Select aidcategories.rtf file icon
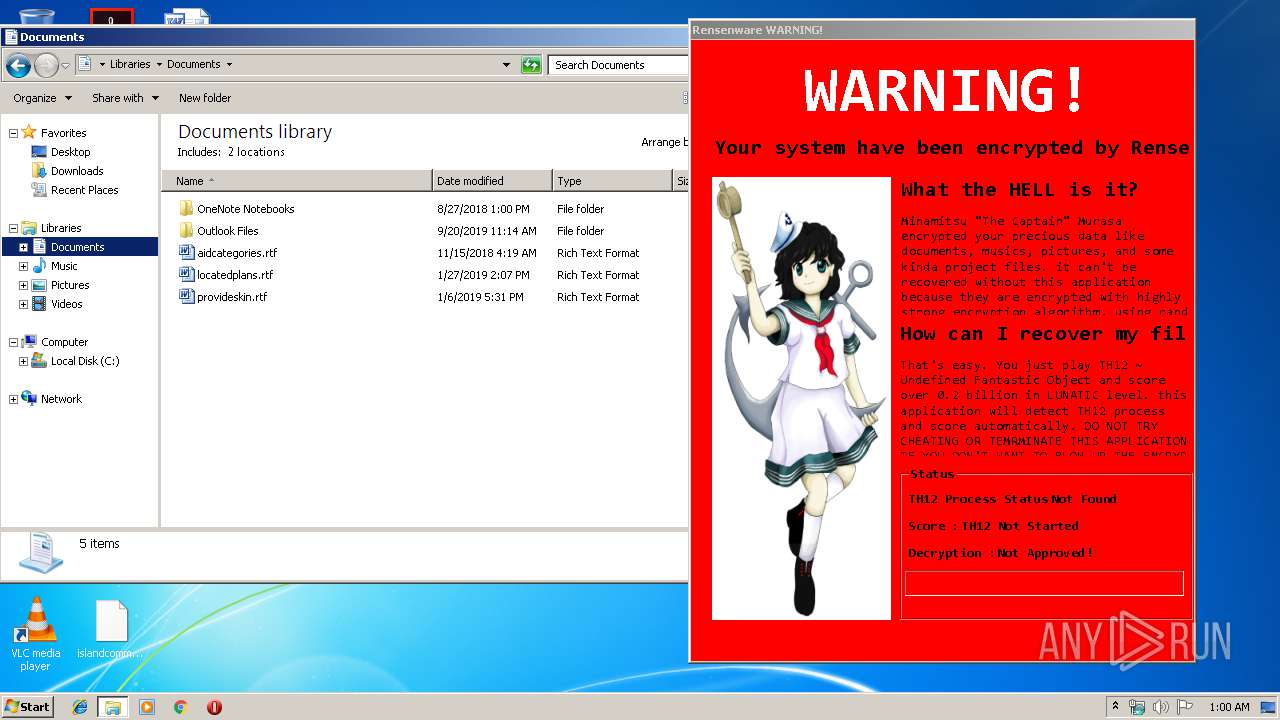Image resolution: width=1280 pixels, height=720 pixels. pyautogui.click(x=186, y=252)
